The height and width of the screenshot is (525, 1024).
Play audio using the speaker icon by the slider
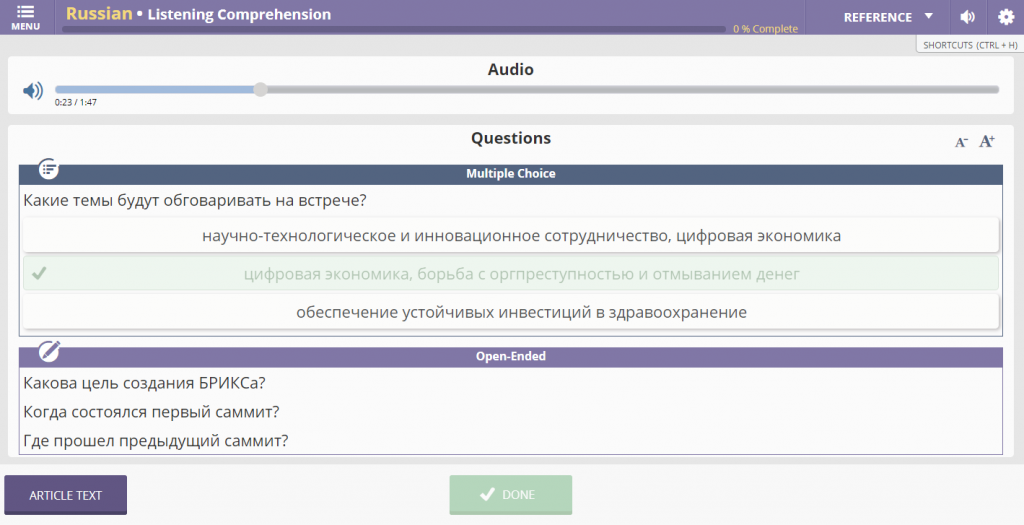point(33,91)
